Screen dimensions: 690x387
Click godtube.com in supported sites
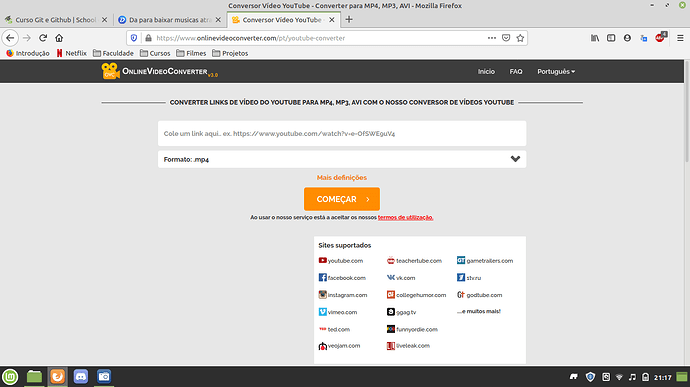[480, 295]
